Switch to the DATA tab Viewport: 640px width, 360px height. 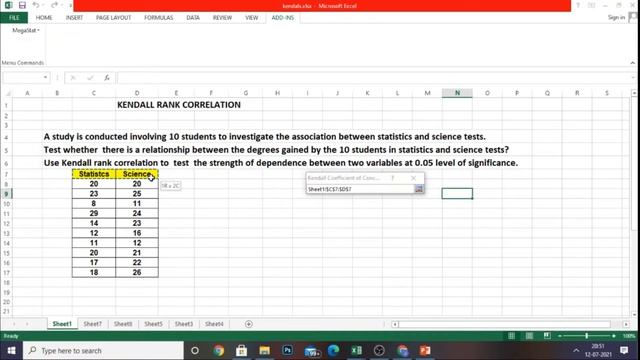[x=193, y=18]
